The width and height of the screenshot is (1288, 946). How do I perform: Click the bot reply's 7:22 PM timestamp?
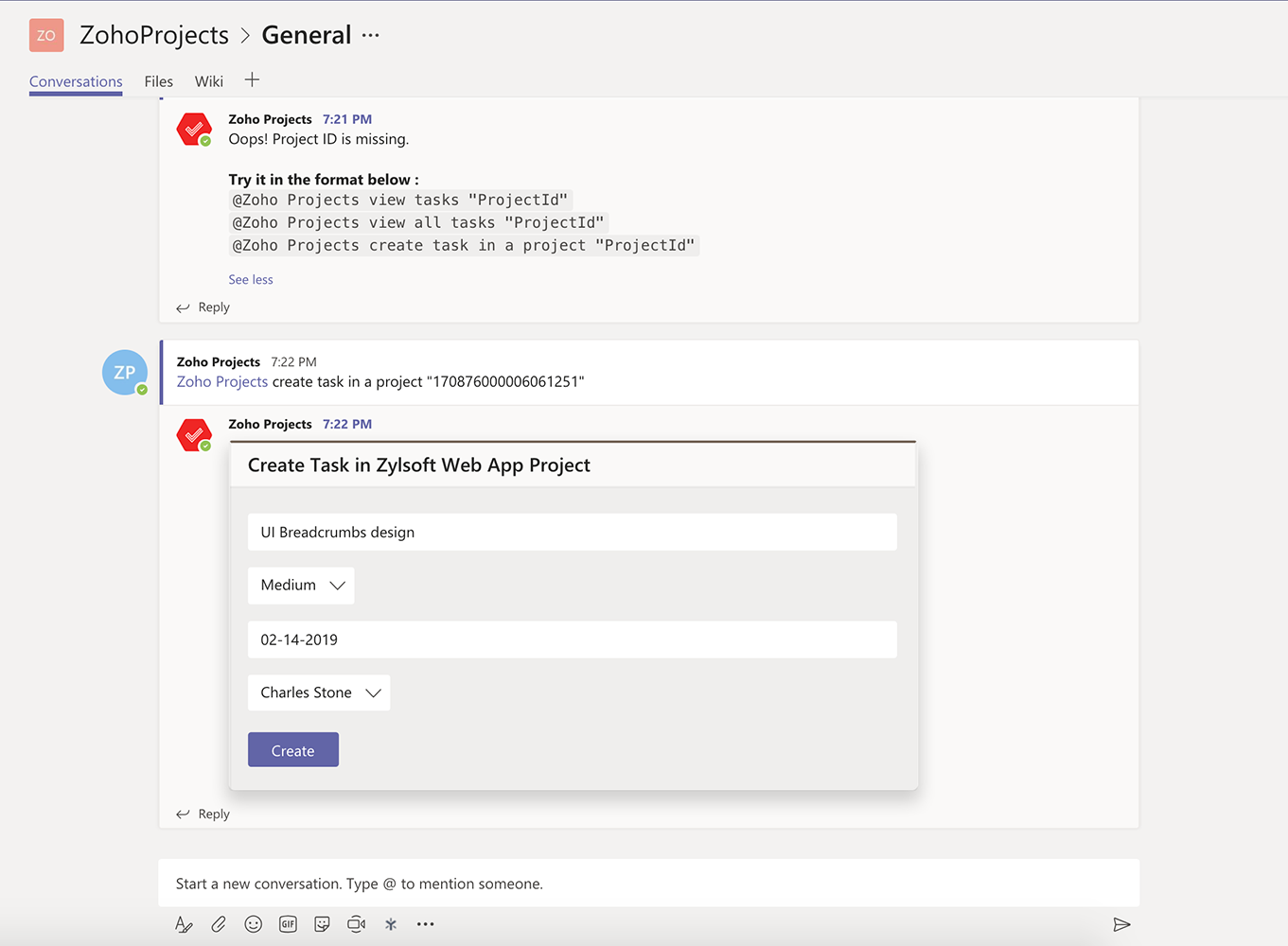click(x=347, y=424)
